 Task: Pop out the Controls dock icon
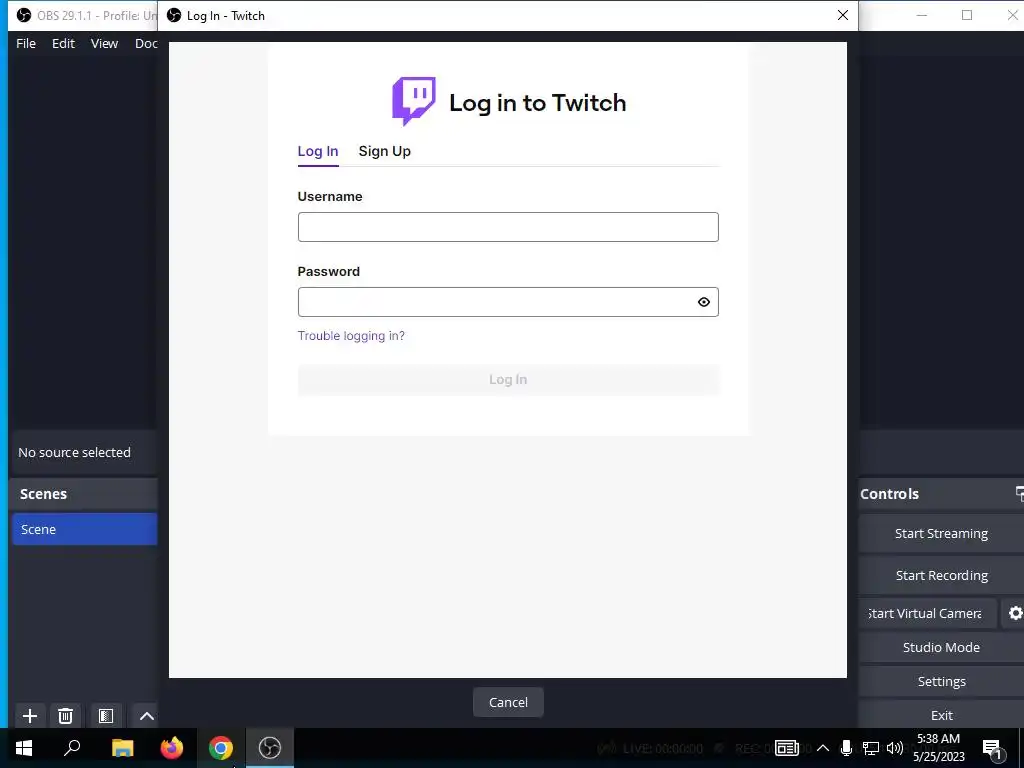(1019, 494)
